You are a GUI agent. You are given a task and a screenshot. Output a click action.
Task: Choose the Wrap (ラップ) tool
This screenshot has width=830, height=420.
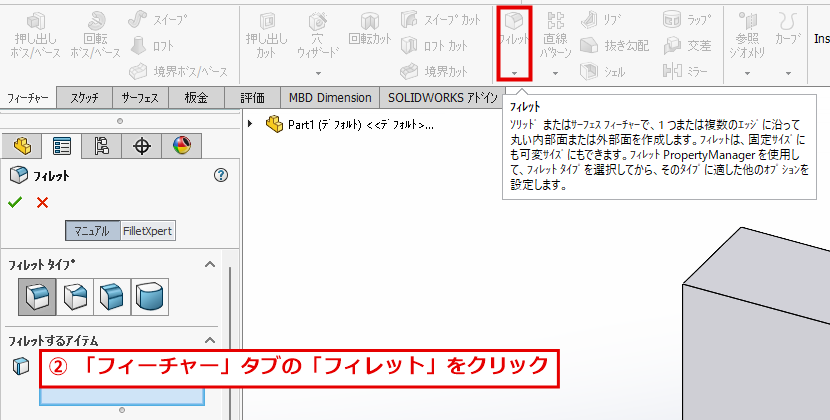coord(687,20)
